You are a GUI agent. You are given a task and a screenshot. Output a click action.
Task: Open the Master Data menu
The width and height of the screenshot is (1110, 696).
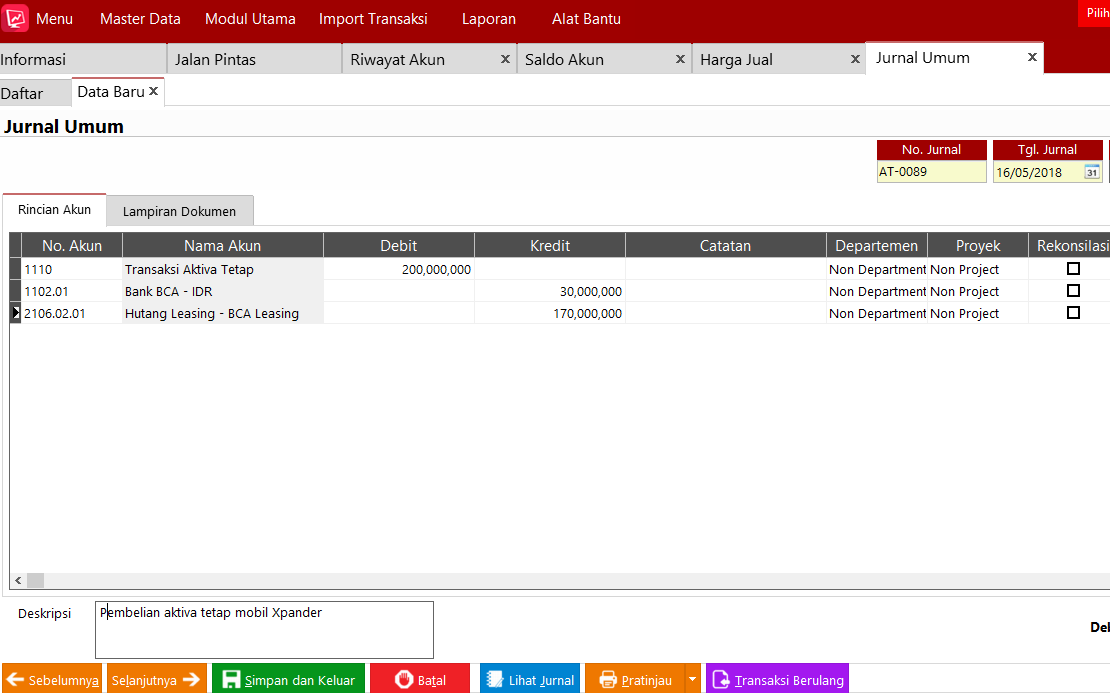point(140,19)
